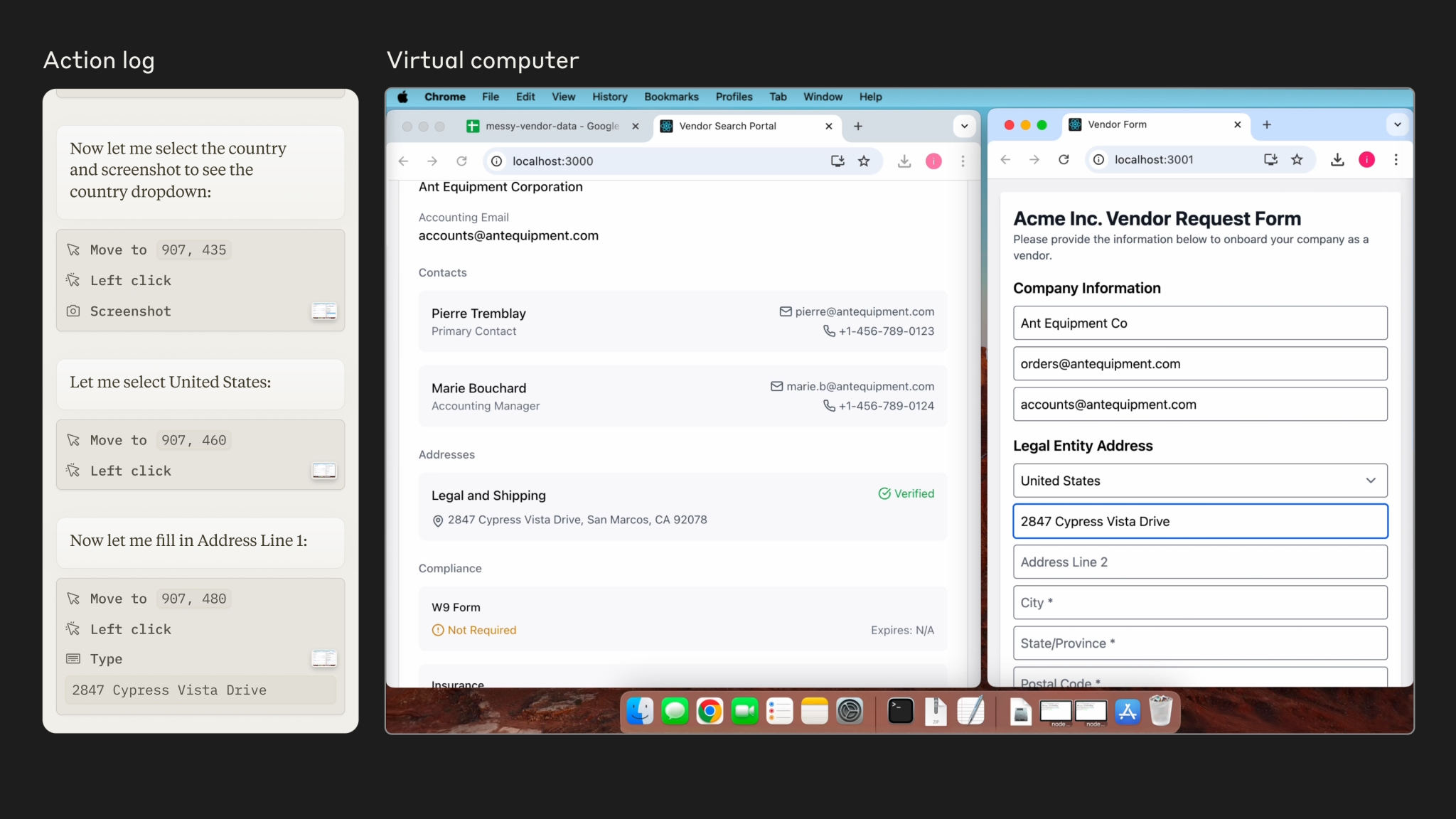
Task: Click the Finder icon in the dock
Action: (x=640, y=711)
